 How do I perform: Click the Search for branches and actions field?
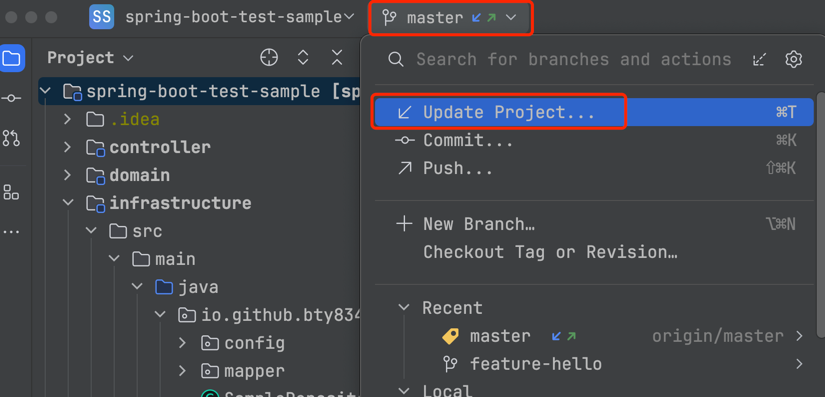tap(574, 59)
